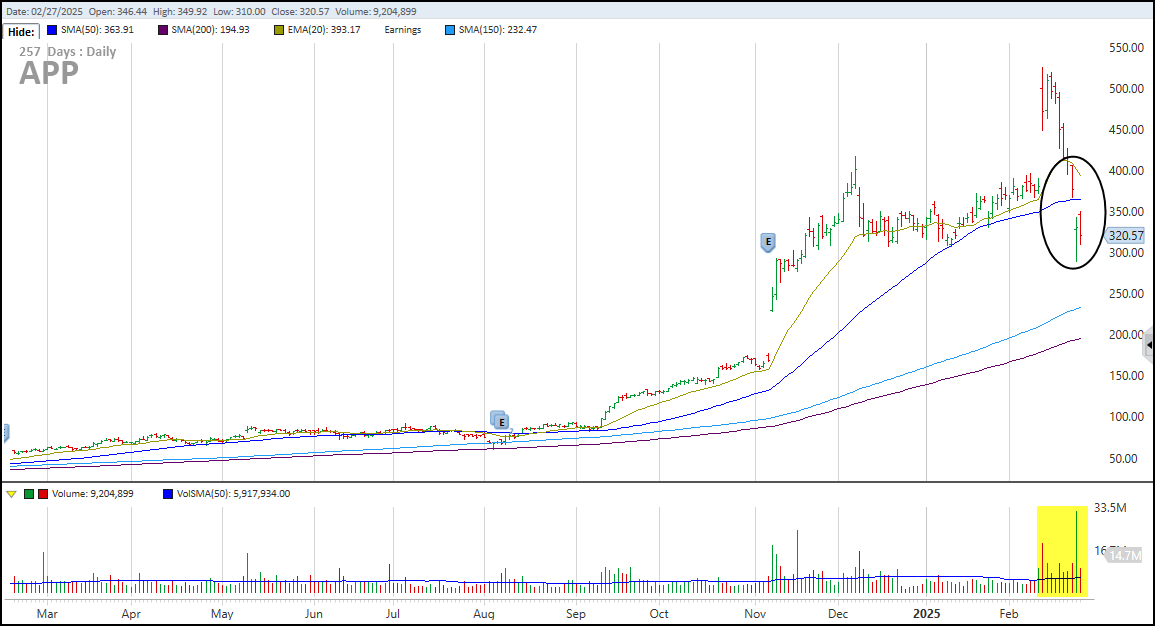1155x626 pixels.
Task: Select the SMA(50): 363.91 indicator label
Action: pyautogui.click(x=97, y=30)
